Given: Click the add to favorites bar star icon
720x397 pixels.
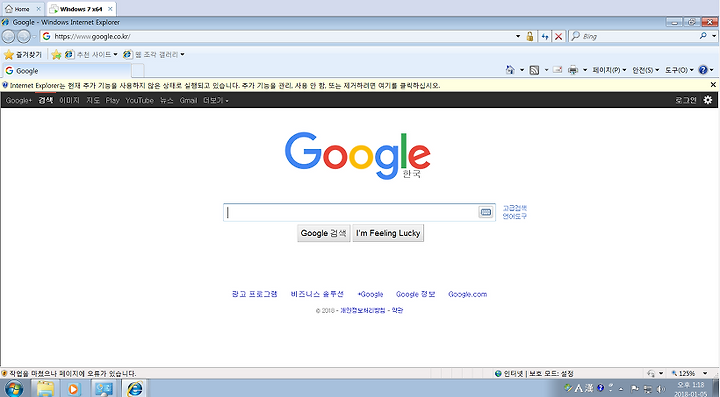Looking at the screenshot, I should 56,55.
